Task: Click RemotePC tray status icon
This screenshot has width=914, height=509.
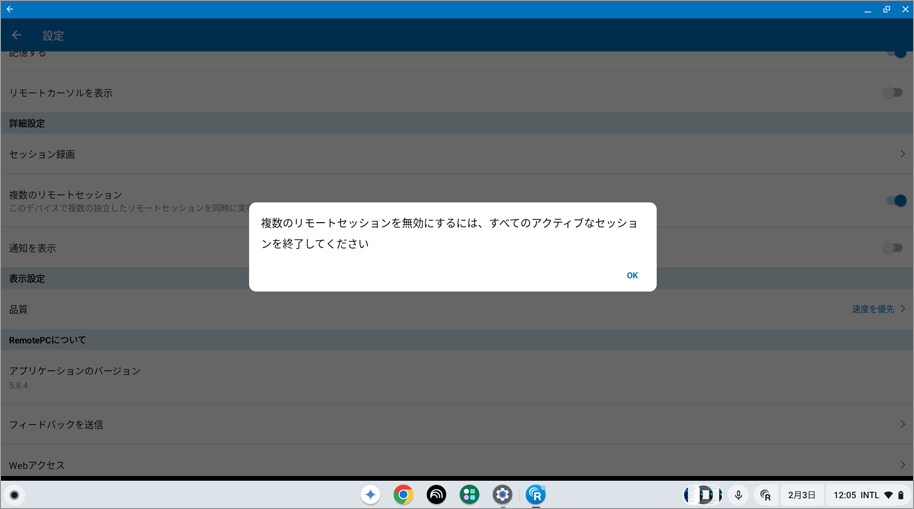Action: 765,495
